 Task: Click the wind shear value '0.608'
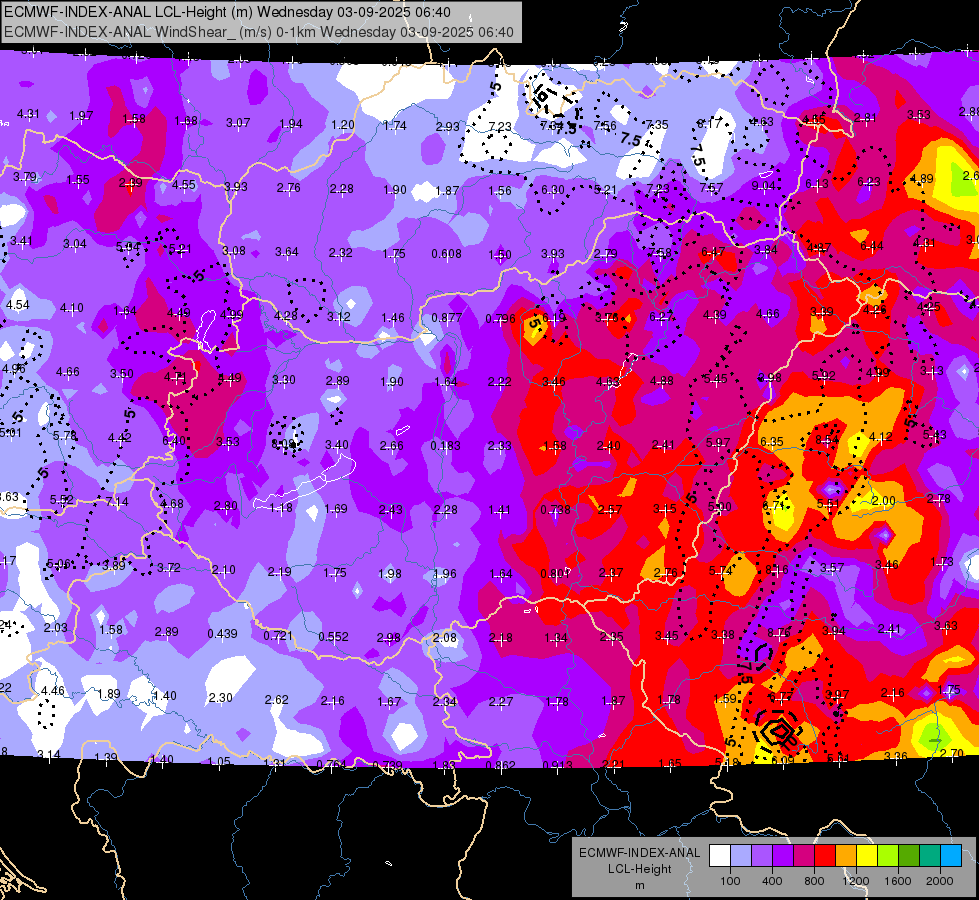(446, 254)
